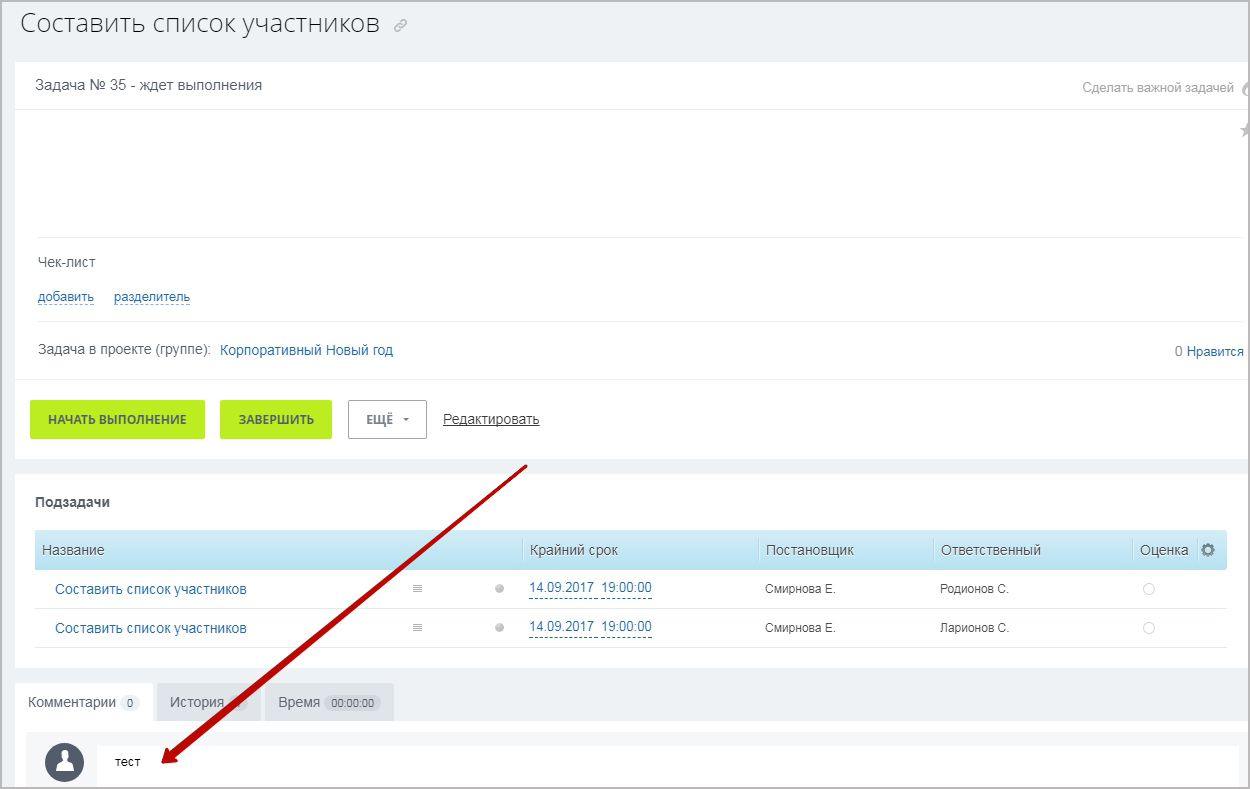The width and height of the screenshot is (1250, 789).
Task: Open the deadline date picker for Ларионов С. subtask
Action: [590, 627]
